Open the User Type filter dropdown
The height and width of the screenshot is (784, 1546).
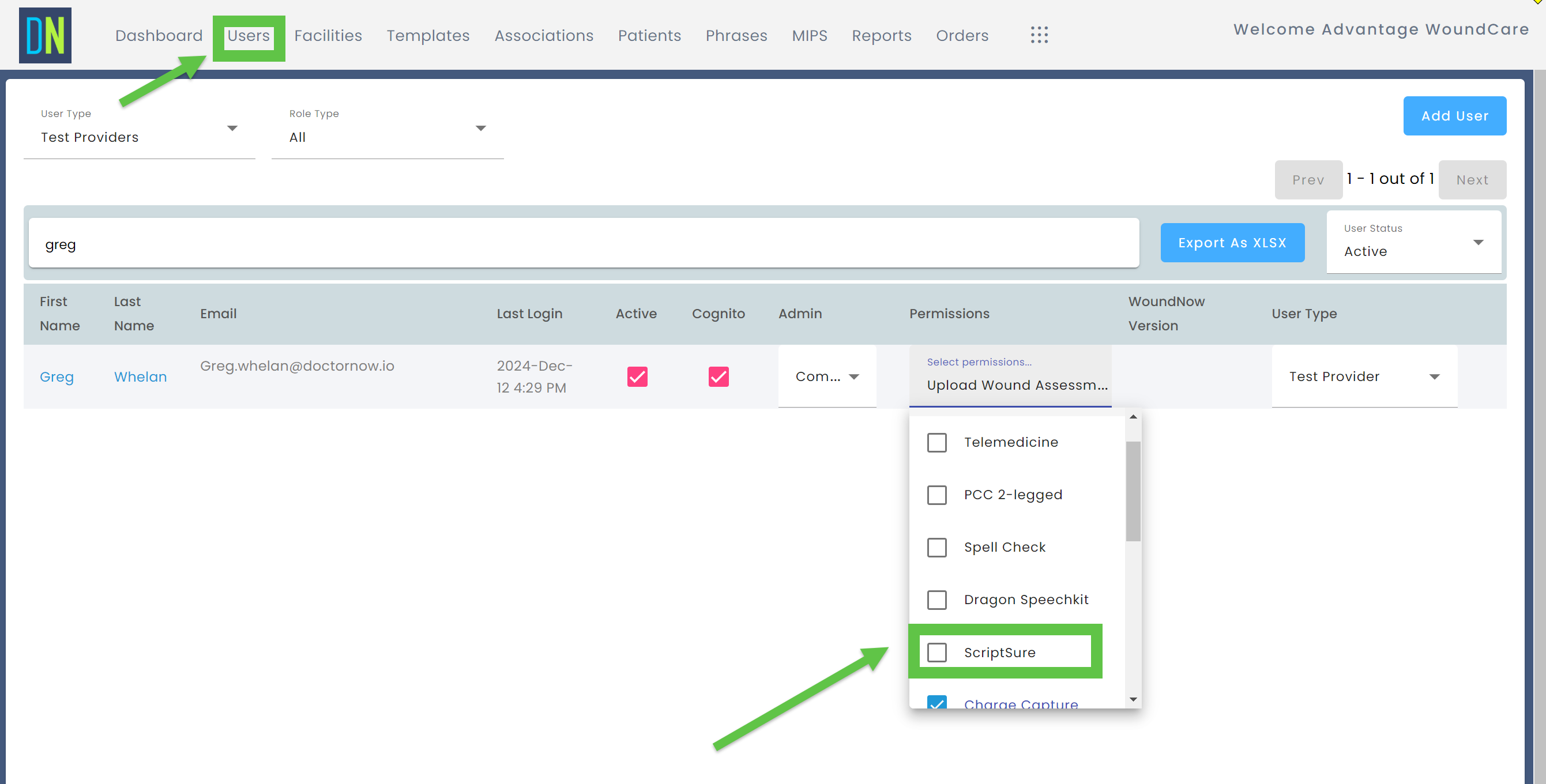point(233,128)
